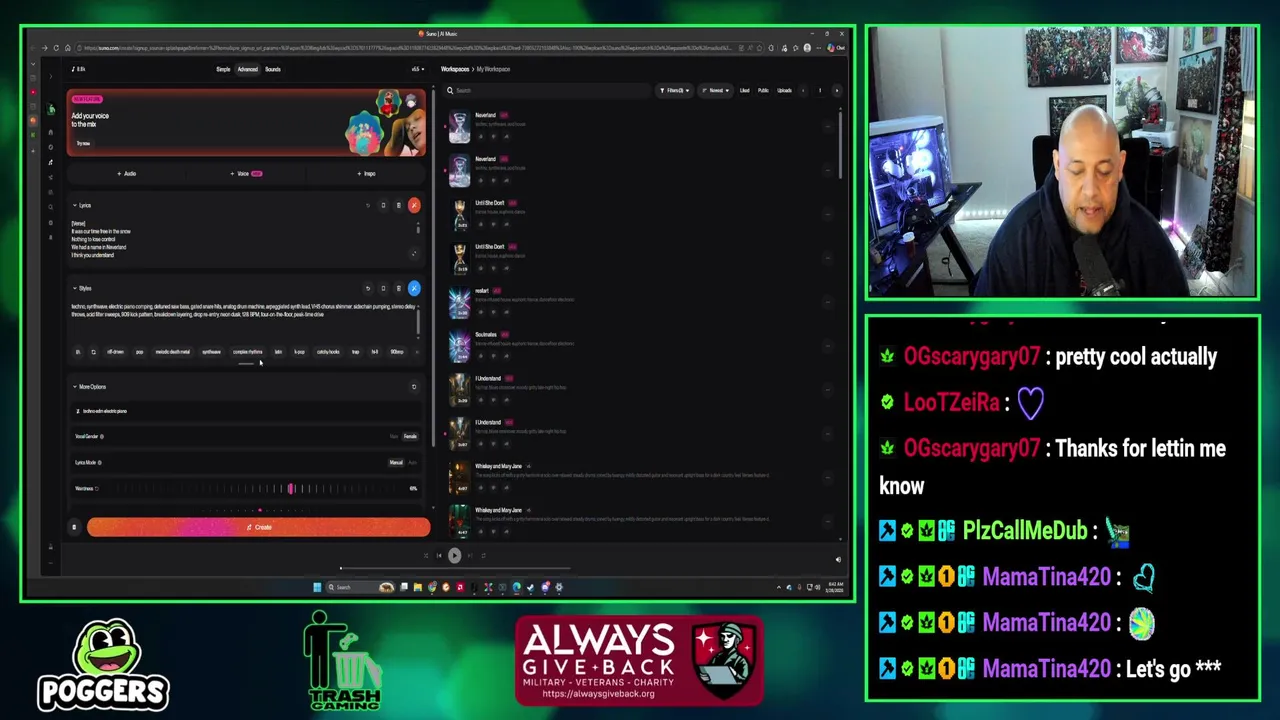Viewport: 1280px width, 720px height.
Task: Click Try now on the voice banner
Action: click(x=83, y=144)
